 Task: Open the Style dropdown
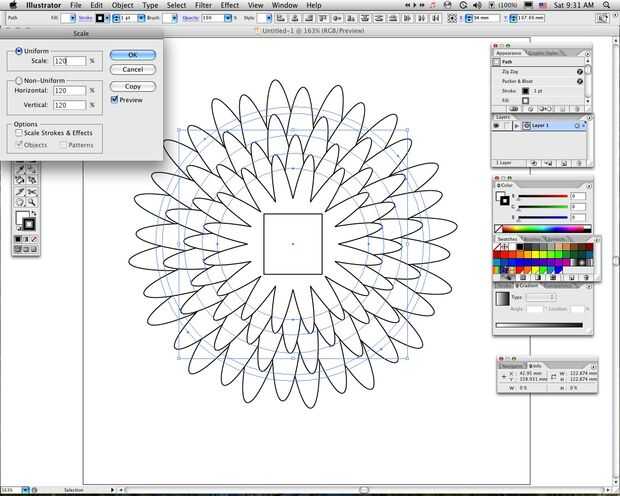[x=269, y=18]
